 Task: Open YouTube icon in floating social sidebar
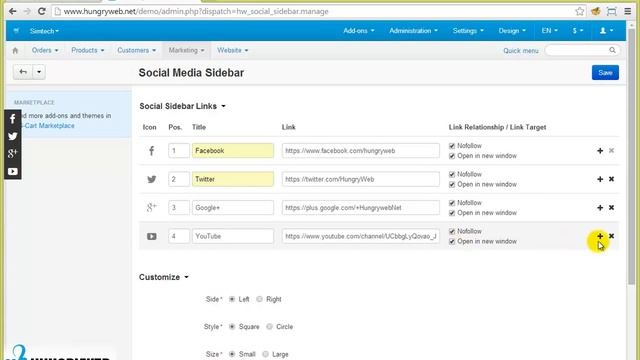click(x=13, y=171)
